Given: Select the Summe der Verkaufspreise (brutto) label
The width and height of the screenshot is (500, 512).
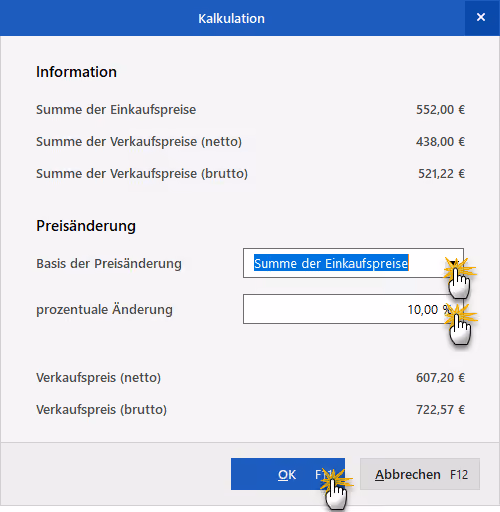Looking at the screenshot, I should point(142,174).
